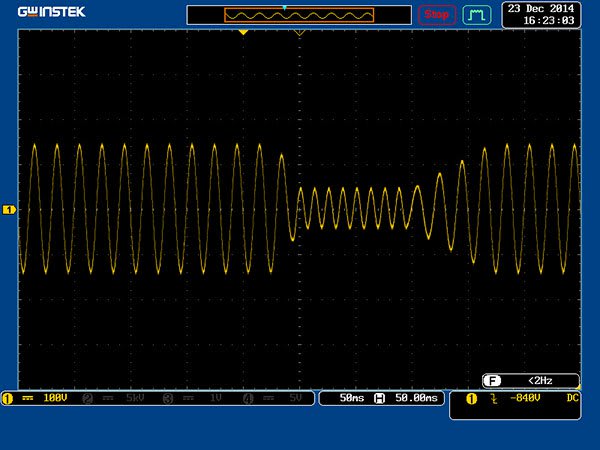The width and height of the screenshot is (600, 450).
Task: Click the hollow horizontal position marker
Action: coord(300,33)
